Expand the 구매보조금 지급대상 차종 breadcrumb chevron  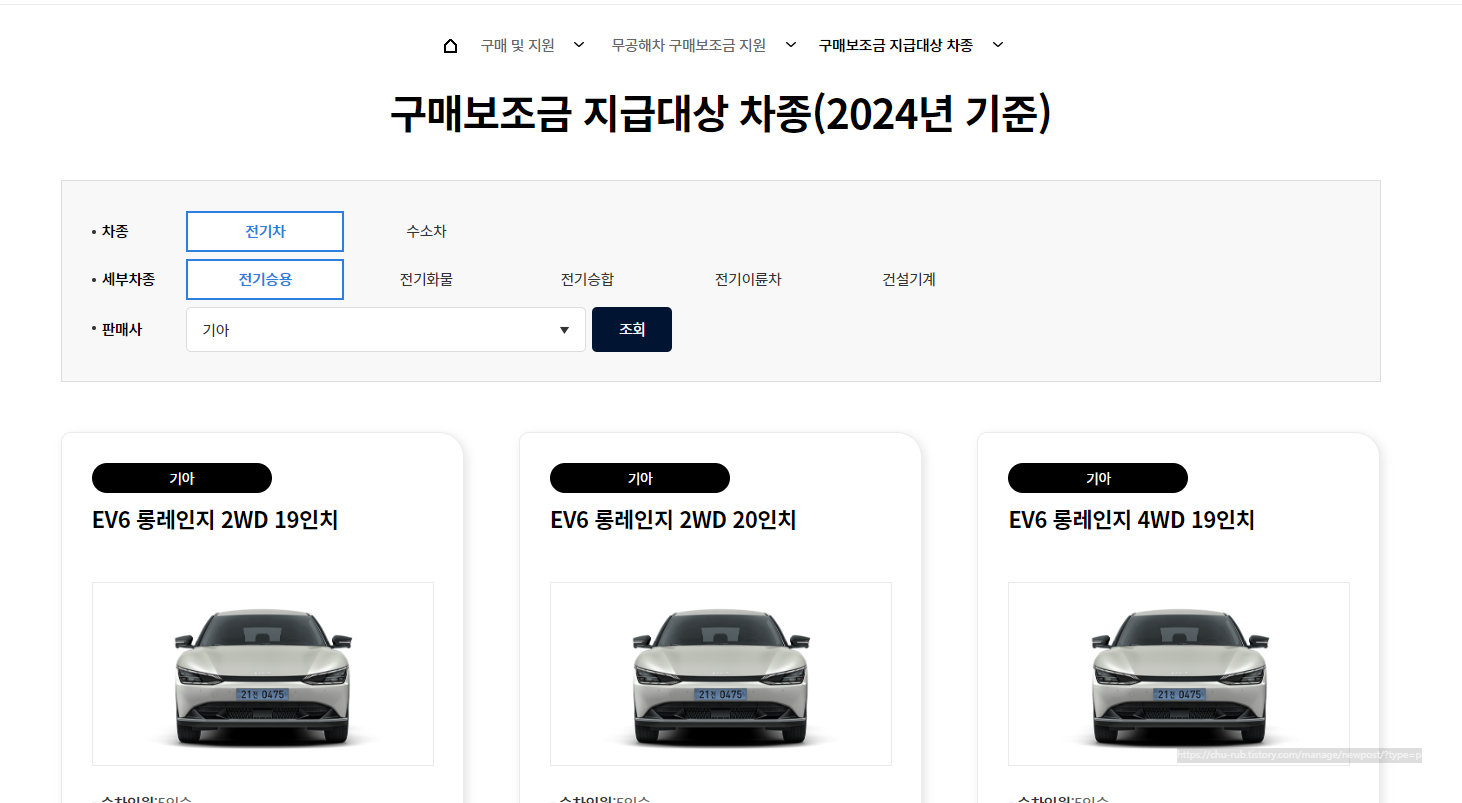(x=997, y=45)
